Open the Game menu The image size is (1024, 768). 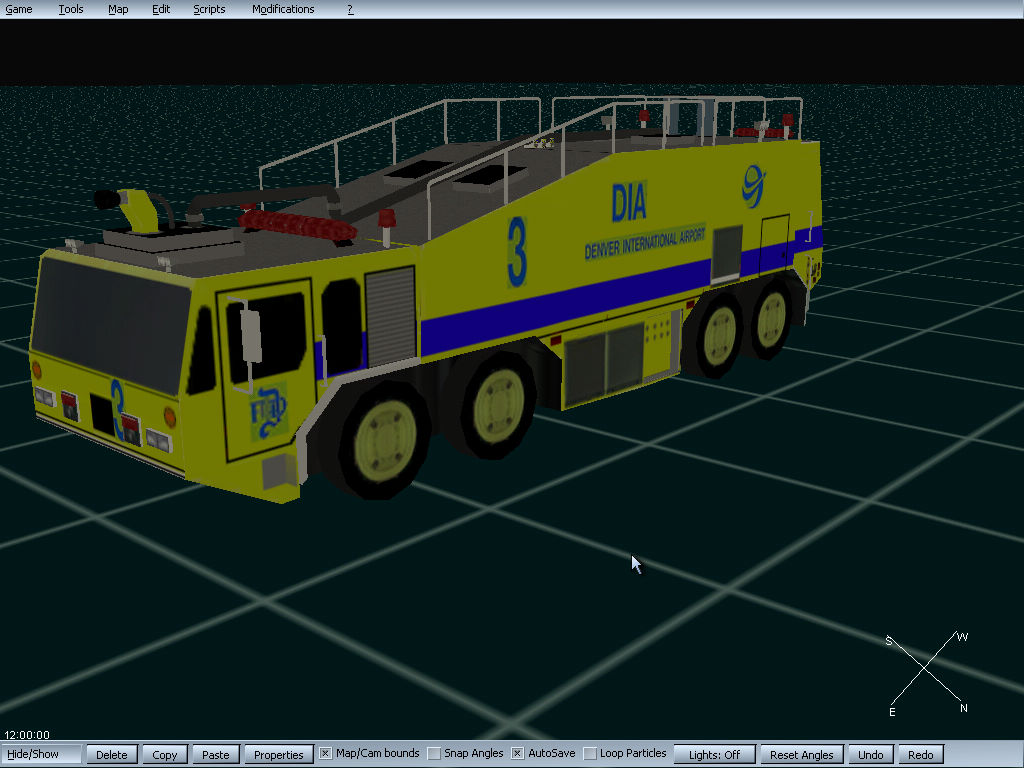click(19, 9)
